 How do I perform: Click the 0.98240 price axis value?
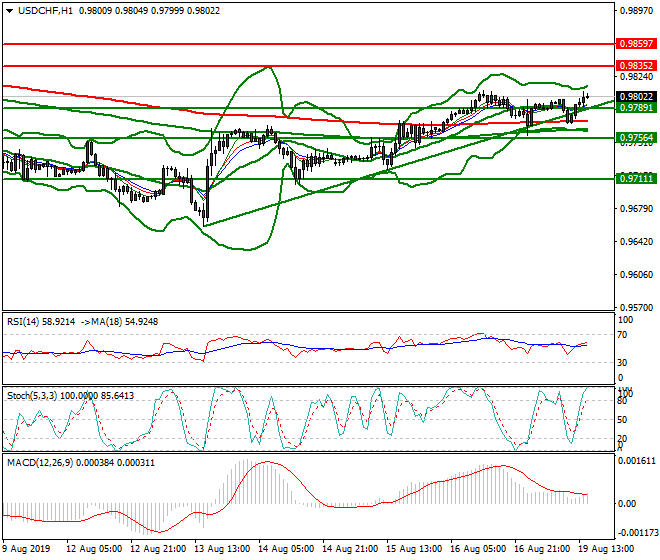tap(636, 77)
